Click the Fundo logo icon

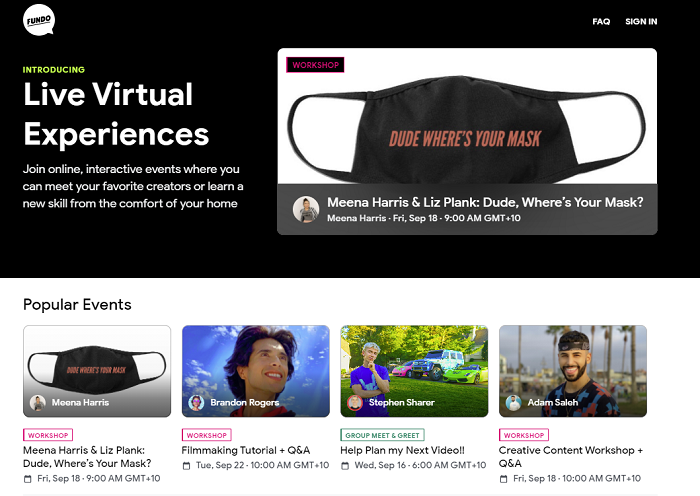39,20
